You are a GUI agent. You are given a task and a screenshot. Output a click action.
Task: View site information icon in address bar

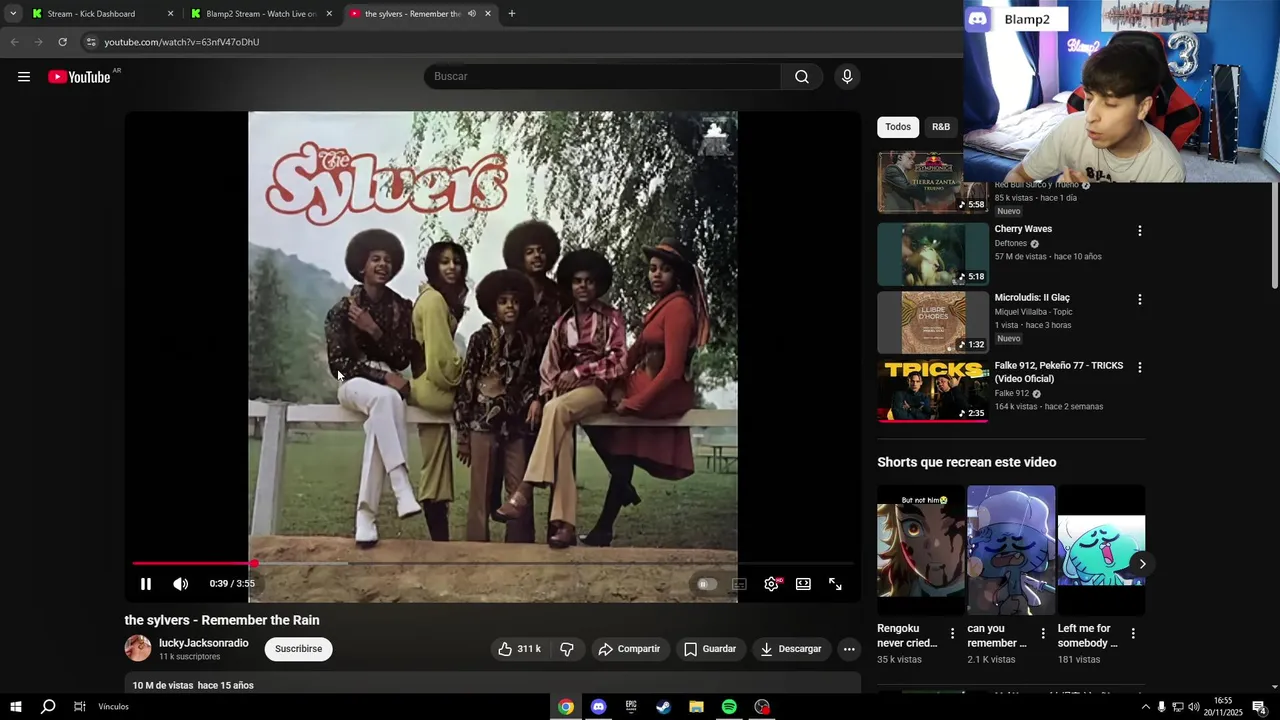[91, 42]
